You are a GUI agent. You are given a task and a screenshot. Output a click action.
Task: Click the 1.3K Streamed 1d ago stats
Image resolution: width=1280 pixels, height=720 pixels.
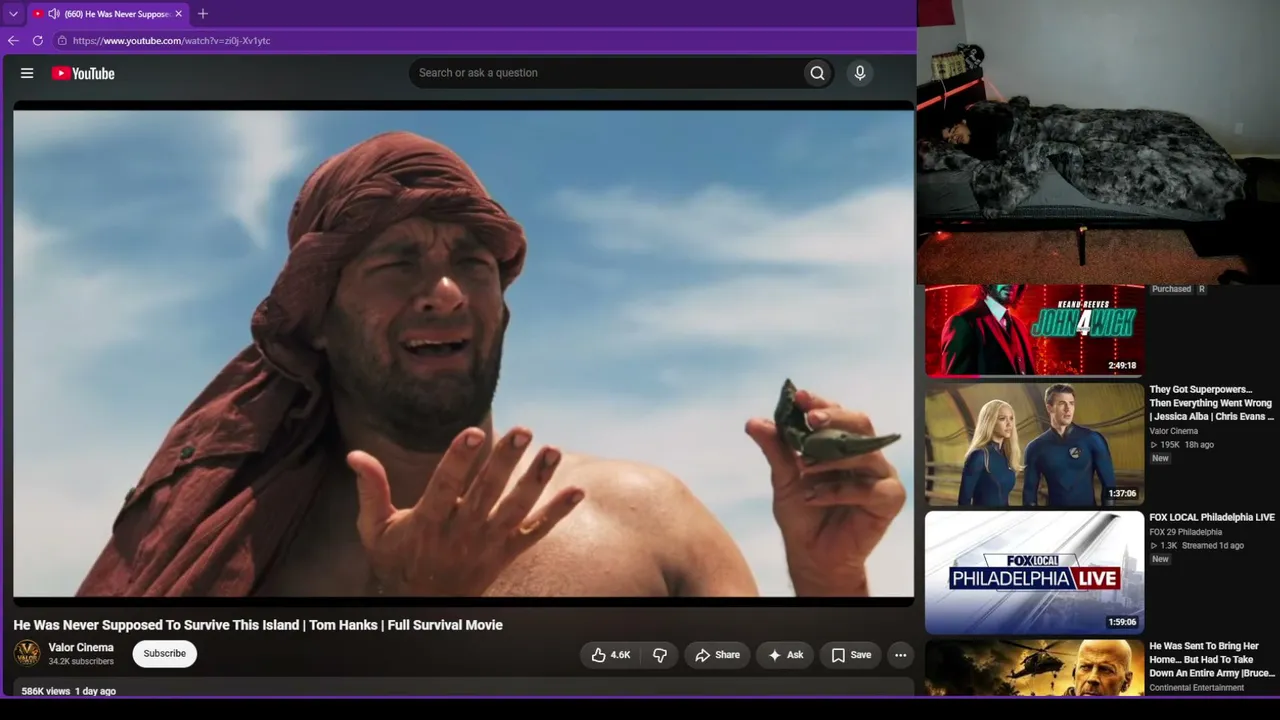1197,546
